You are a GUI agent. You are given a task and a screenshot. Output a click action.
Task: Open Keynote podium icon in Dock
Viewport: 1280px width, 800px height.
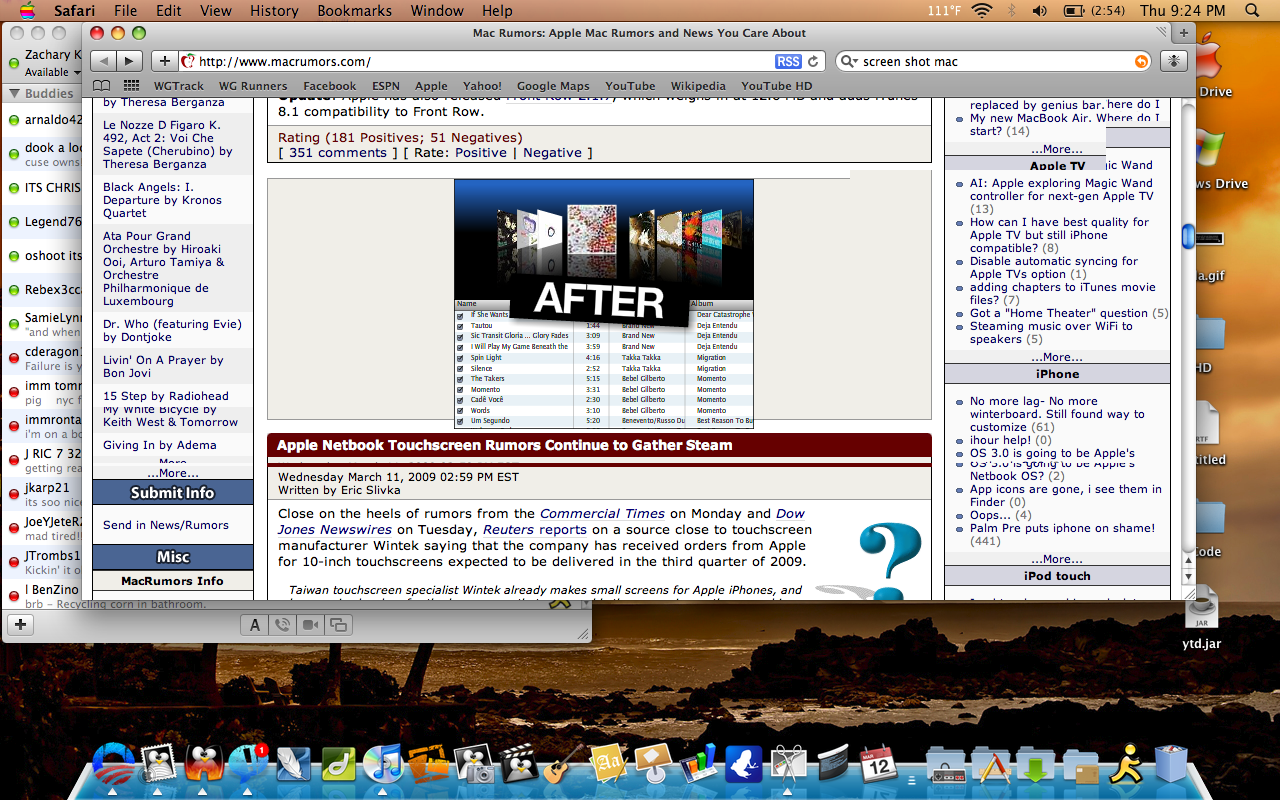pos(654,765)
